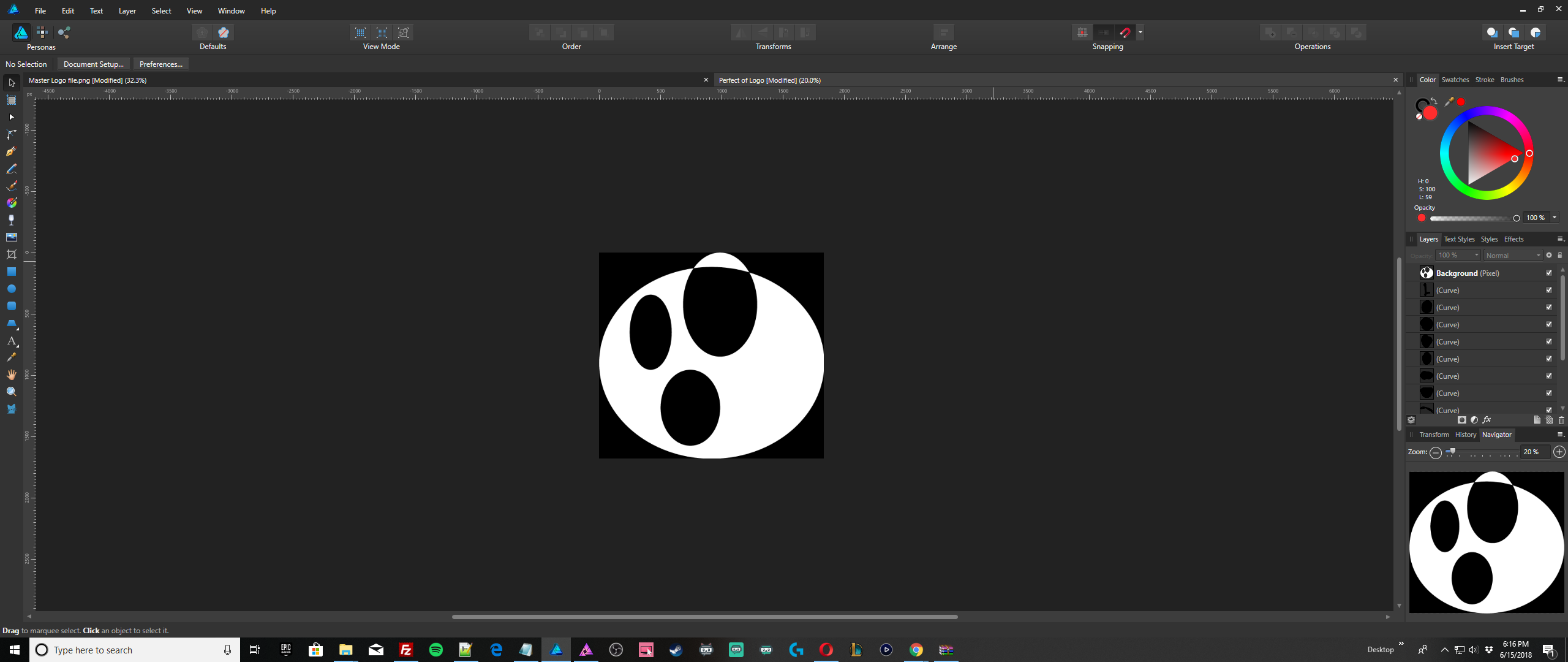
Task: Select the Rounded Rectangle tool
Action: tap(12, 306)
